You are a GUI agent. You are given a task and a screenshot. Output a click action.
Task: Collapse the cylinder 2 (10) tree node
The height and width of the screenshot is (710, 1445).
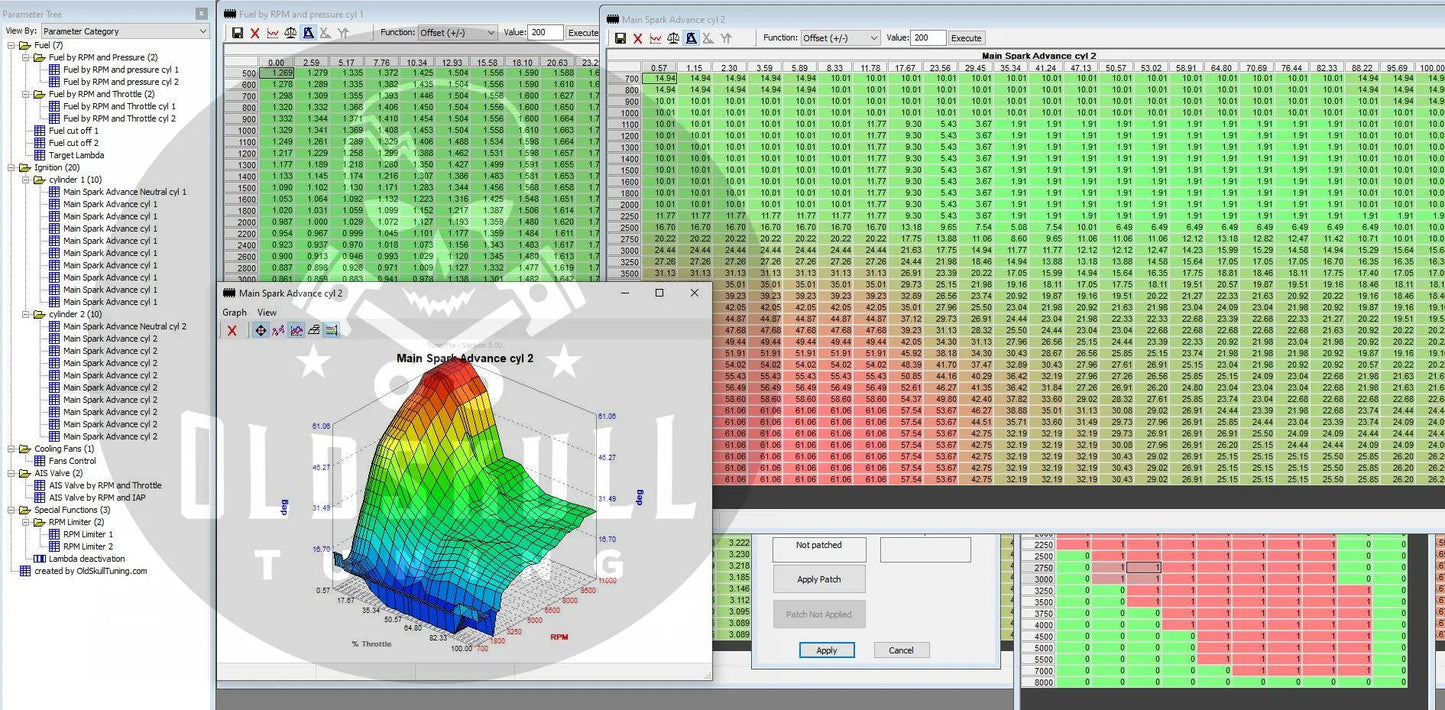[x=24, y=314]
